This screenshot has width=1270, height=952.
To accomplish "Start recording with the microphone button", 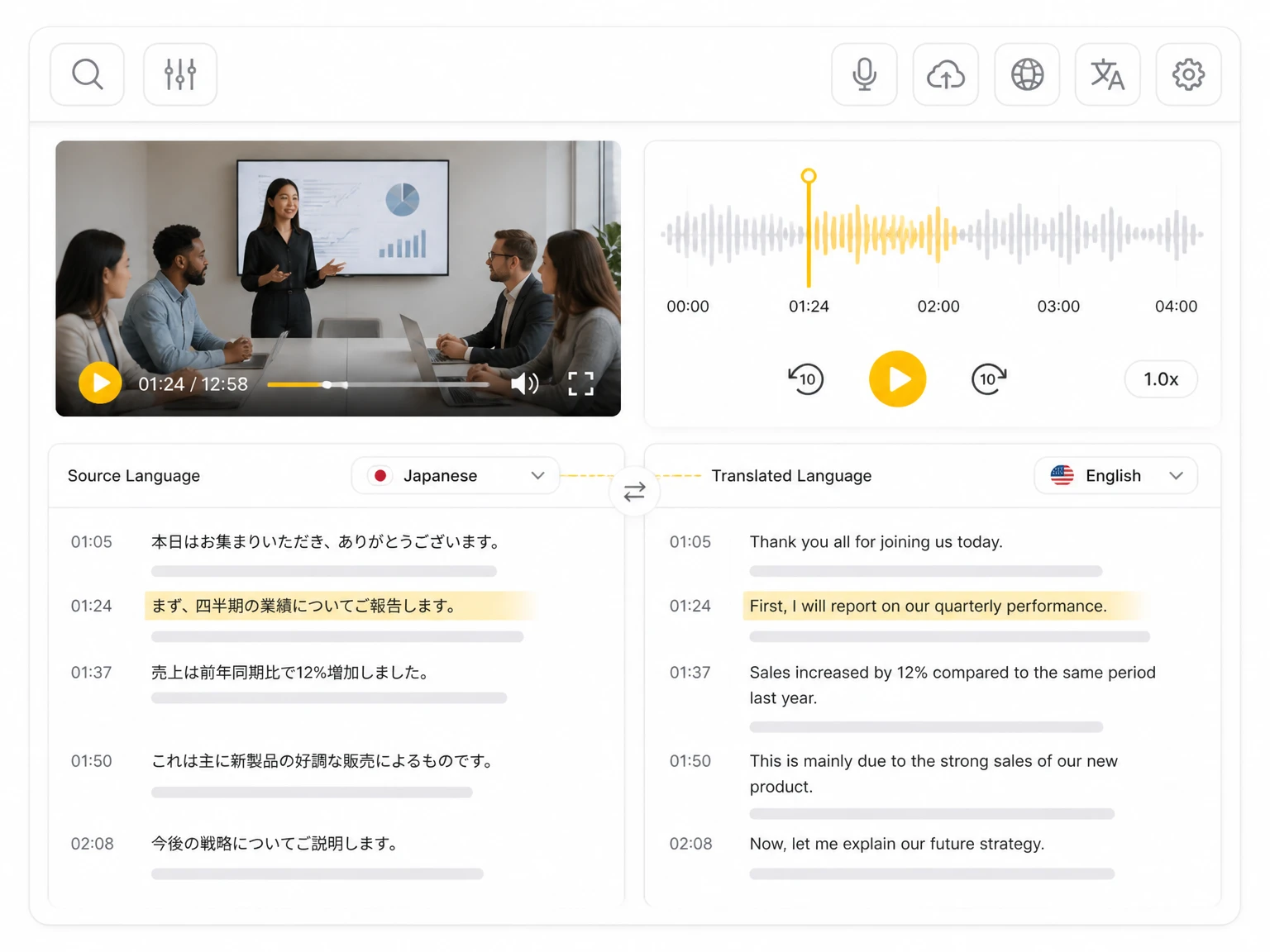I will [864, 74].
